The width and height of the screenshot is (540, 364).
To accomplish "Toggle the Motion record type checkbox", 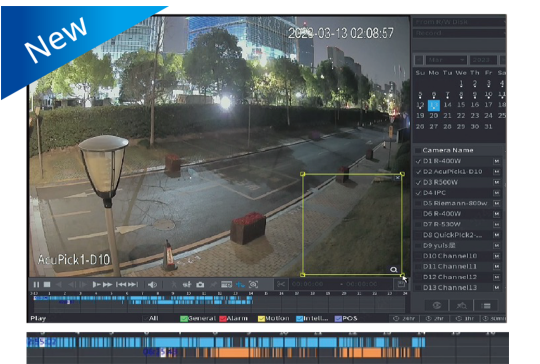I will click(x=261, y=319).
